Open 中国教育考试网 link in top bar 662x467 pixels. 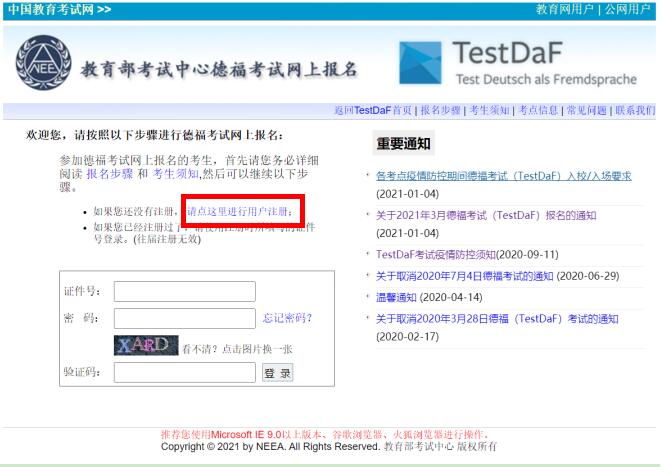tap(59, 9)
